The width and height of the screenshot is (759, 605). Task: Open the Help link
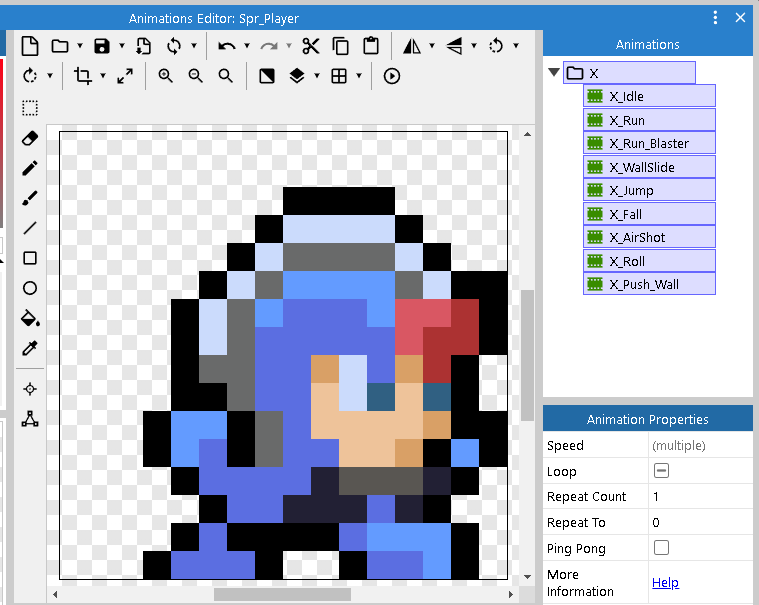pos(665,583)
